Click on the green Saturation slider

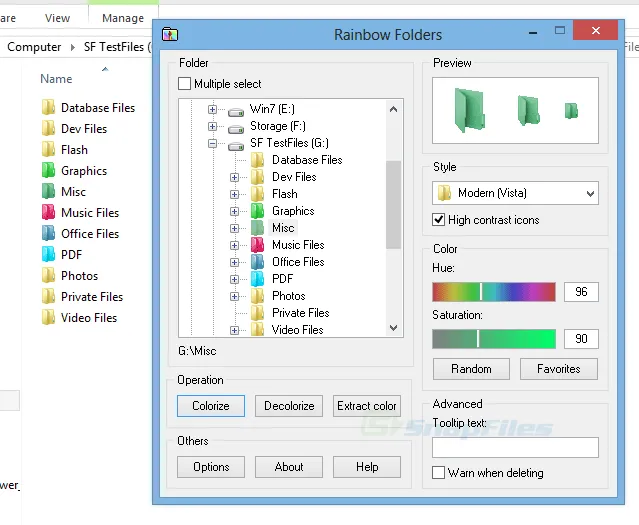(x=494, y=339)
